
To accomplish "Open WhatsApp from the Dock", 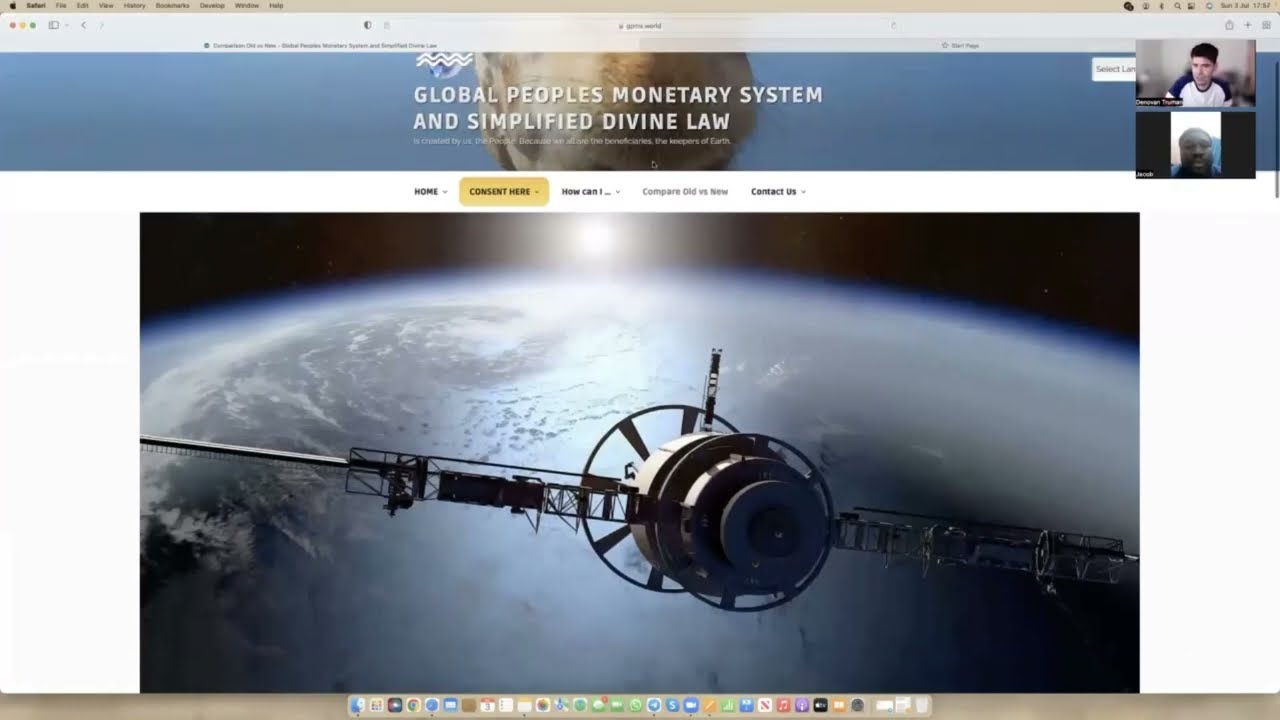I will [x=635, y=705].
